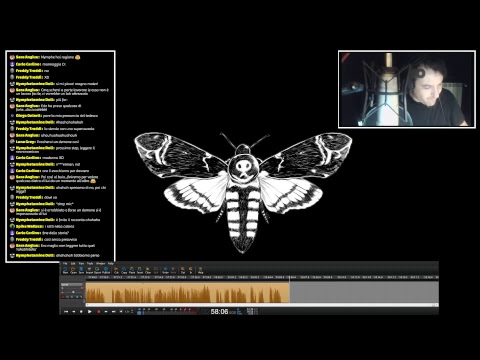Start recording with the red record button
The image size is (480, 360).
[x=99, y=312]
